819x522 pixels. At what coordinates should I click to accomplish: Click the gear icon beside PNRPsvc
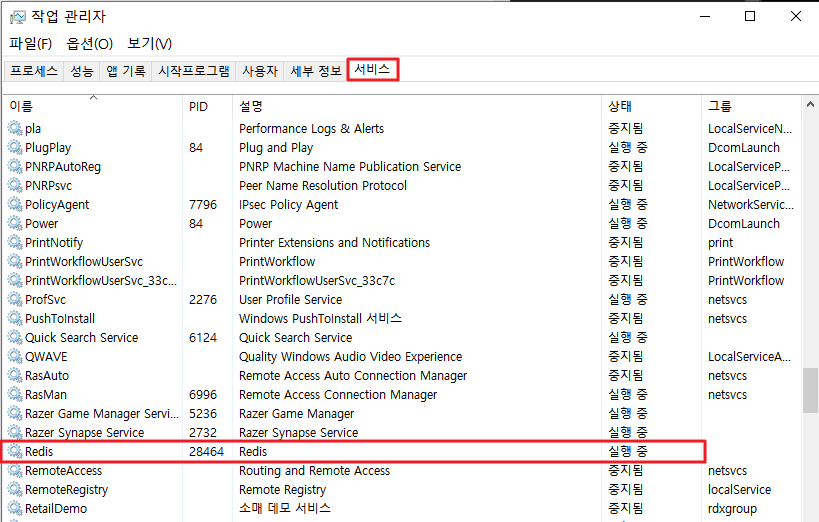tap(15, 185)
